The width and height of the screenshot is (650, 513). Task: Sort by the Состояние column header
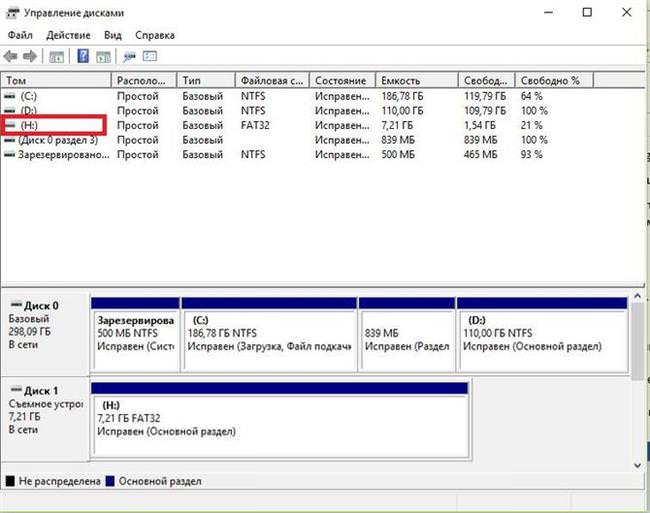pyautogui.click(x=342, y=80)
